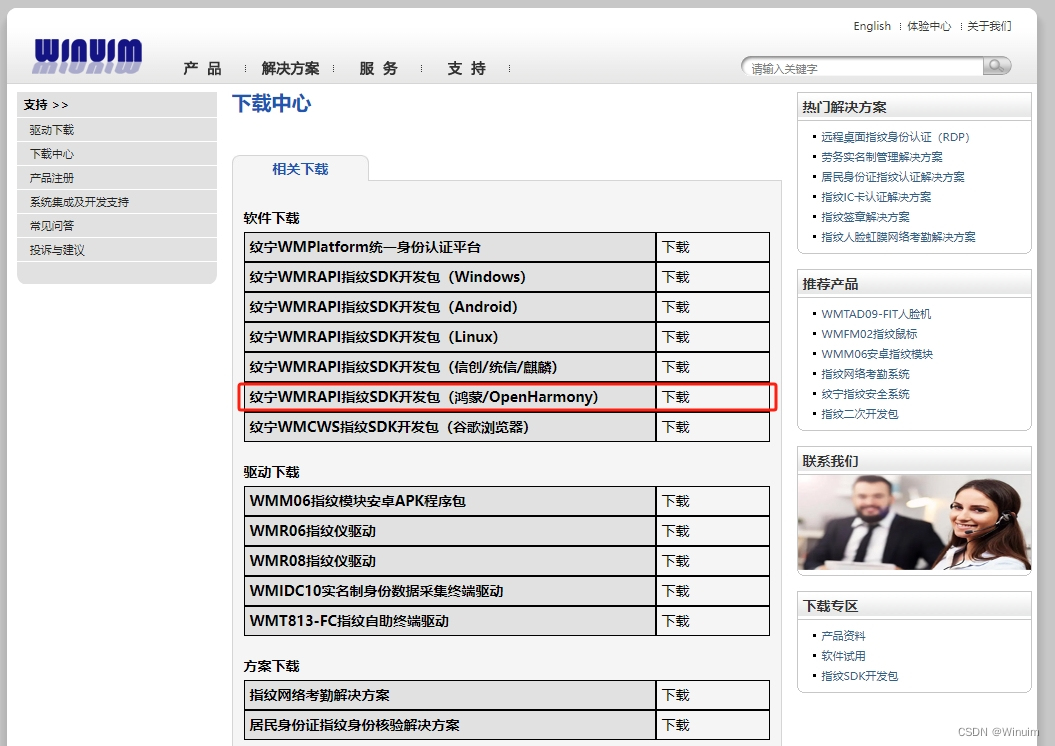Download the 谷歌浏览器 WMCWS SDK package

tap(676, 427)
